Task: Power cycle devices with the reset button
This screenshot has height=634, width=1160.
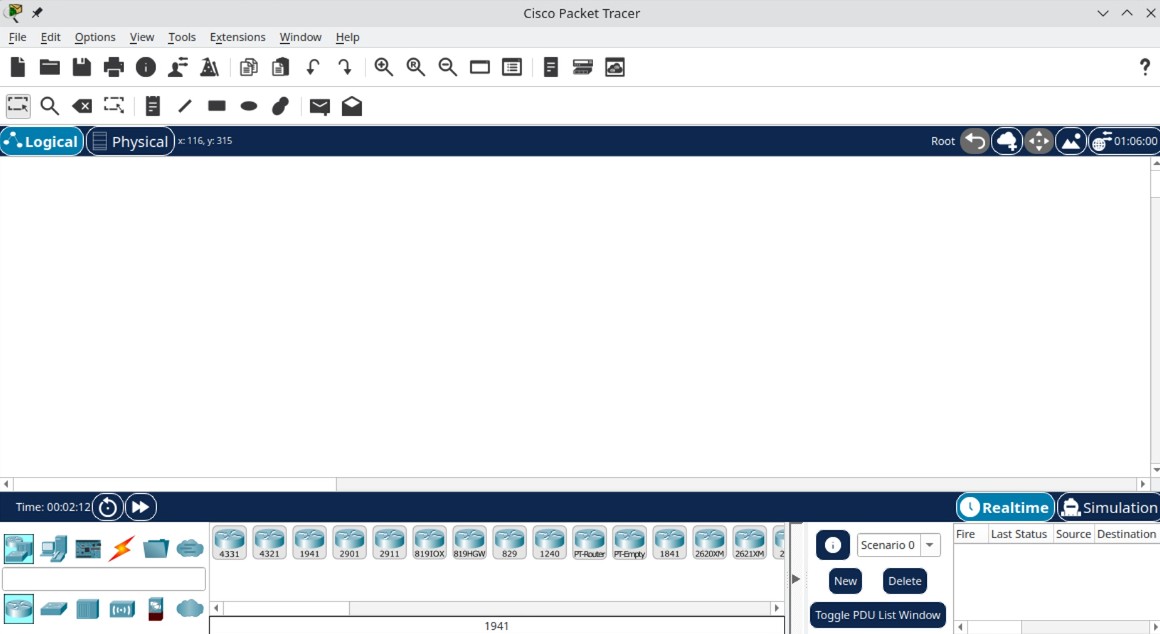Action: click(107, 507)
